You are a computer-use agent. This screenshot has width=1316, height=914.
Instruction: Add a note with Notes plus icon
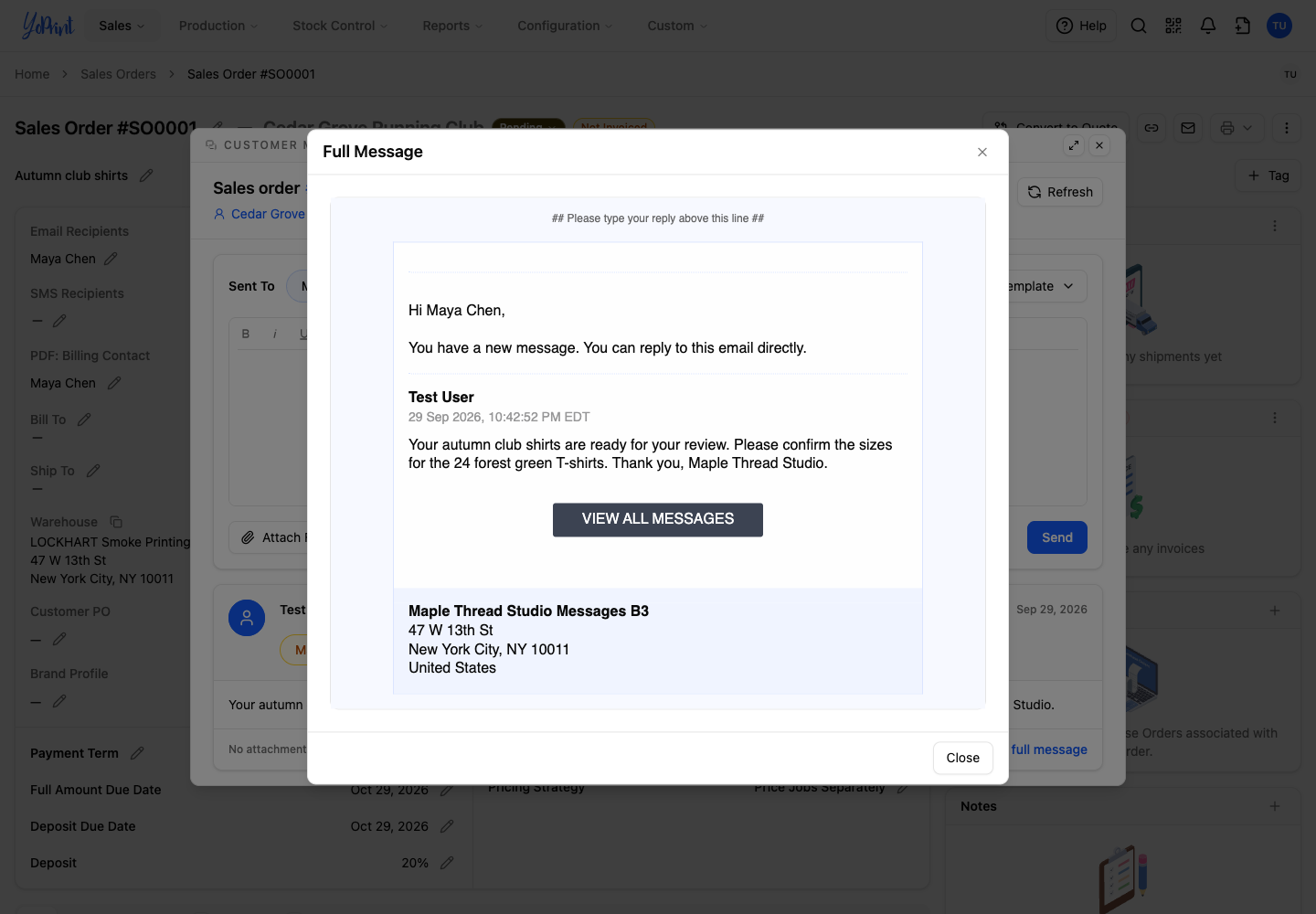[1275, 806]
